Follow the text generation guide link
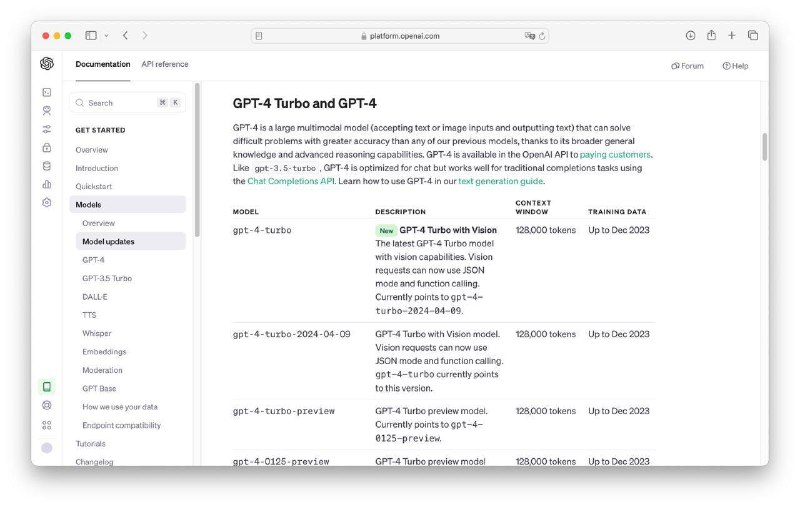Image resolution: width=800 pixels, height=507 pixels. click(x=501, y=181)
